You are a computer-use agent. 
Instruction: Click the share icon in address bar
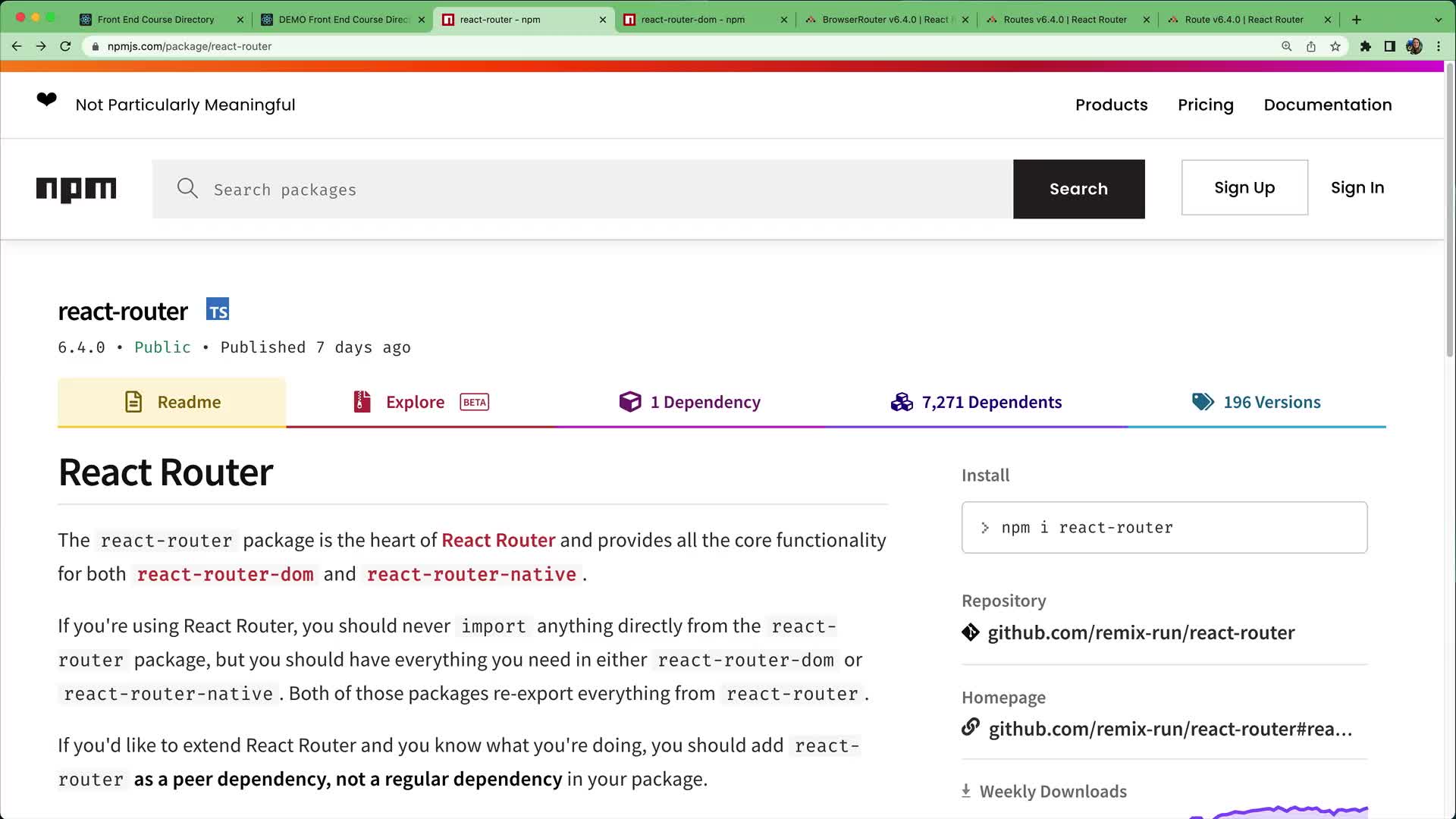1311,46
